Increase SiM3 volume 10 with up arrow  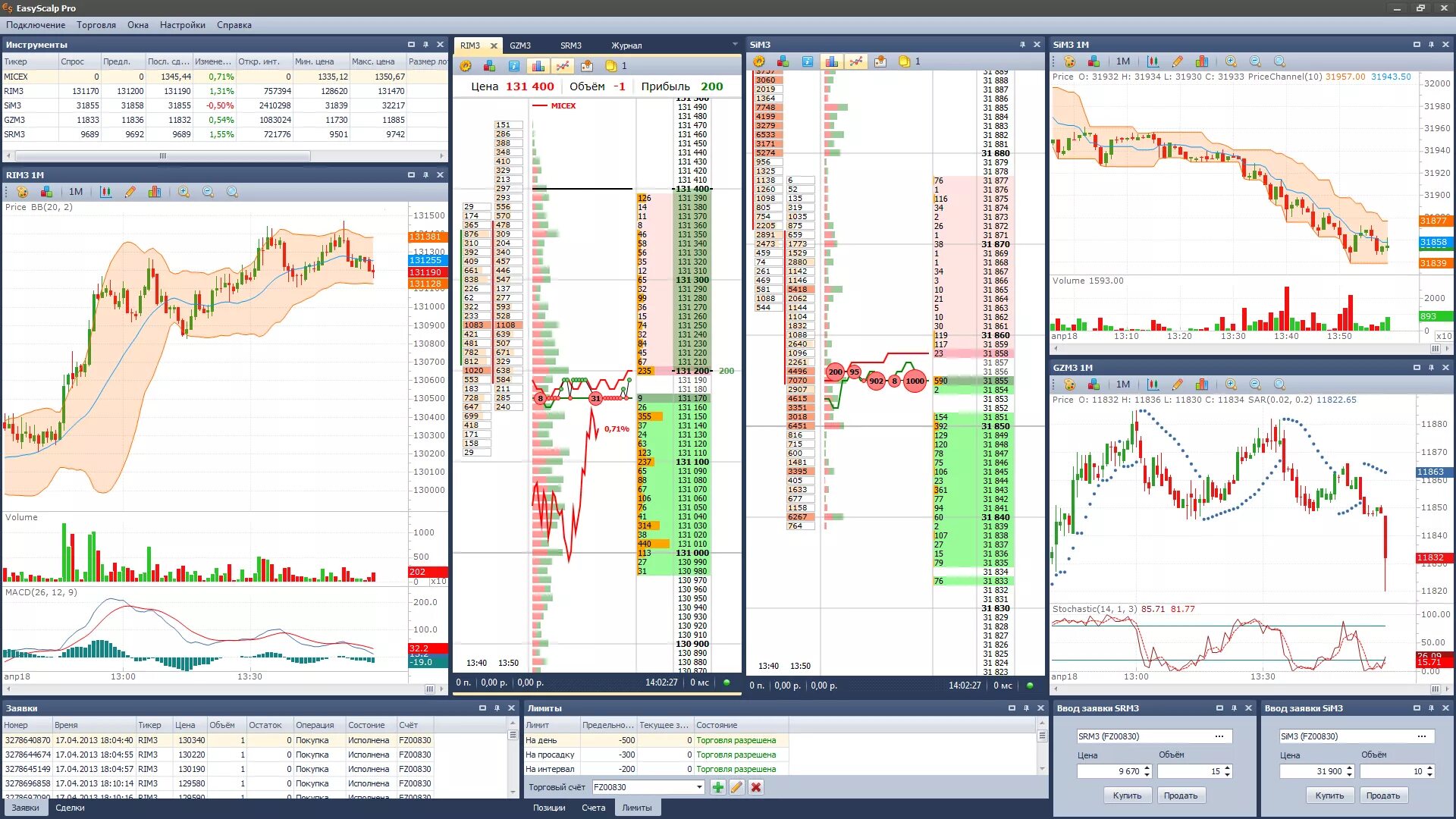point(1429,767)
